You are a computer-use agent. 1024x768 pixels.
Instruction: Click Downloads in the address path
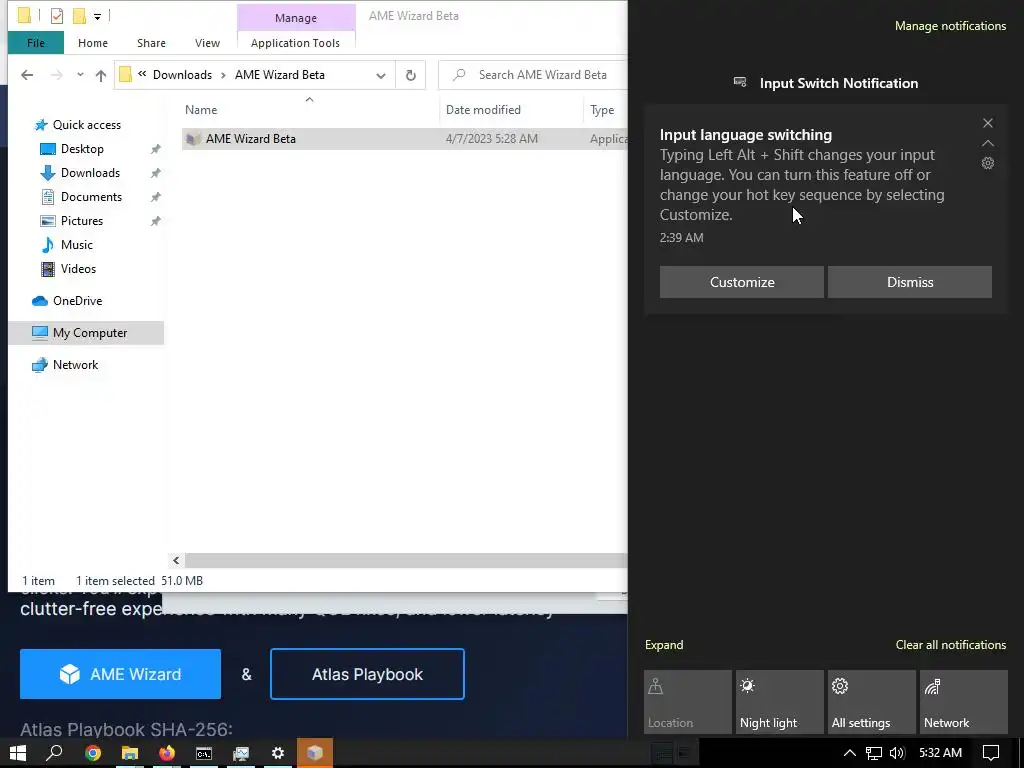click(182, 74)
